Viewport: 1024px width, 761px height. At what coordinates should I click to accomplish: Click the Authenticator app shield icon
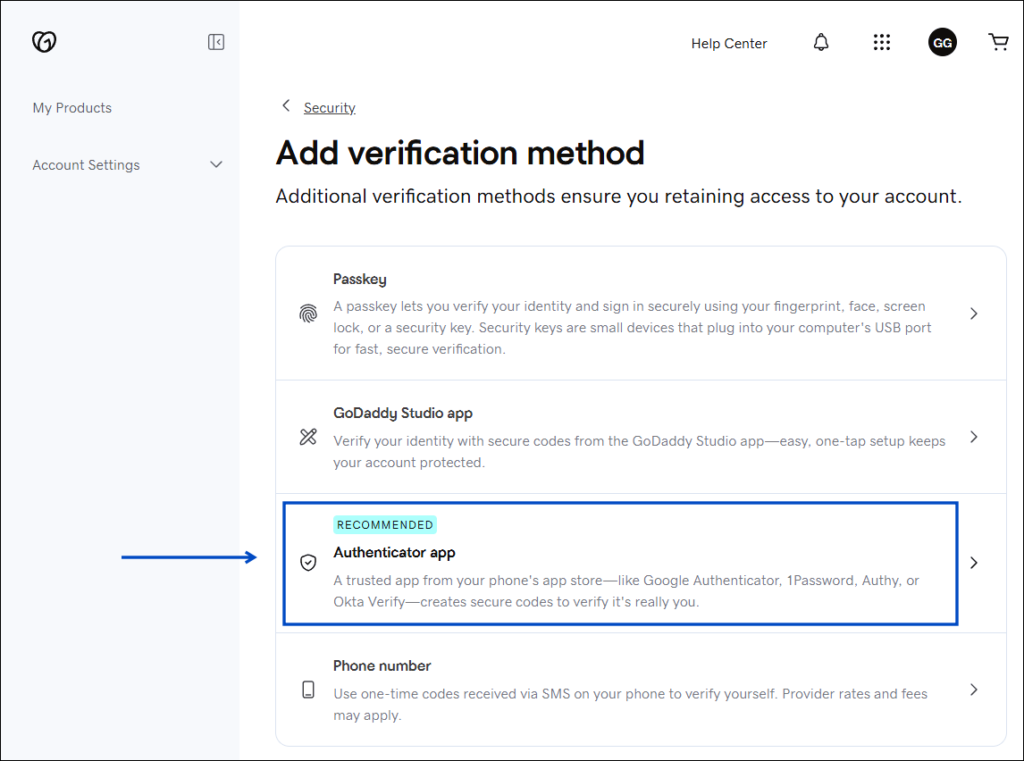pos(308,563)
